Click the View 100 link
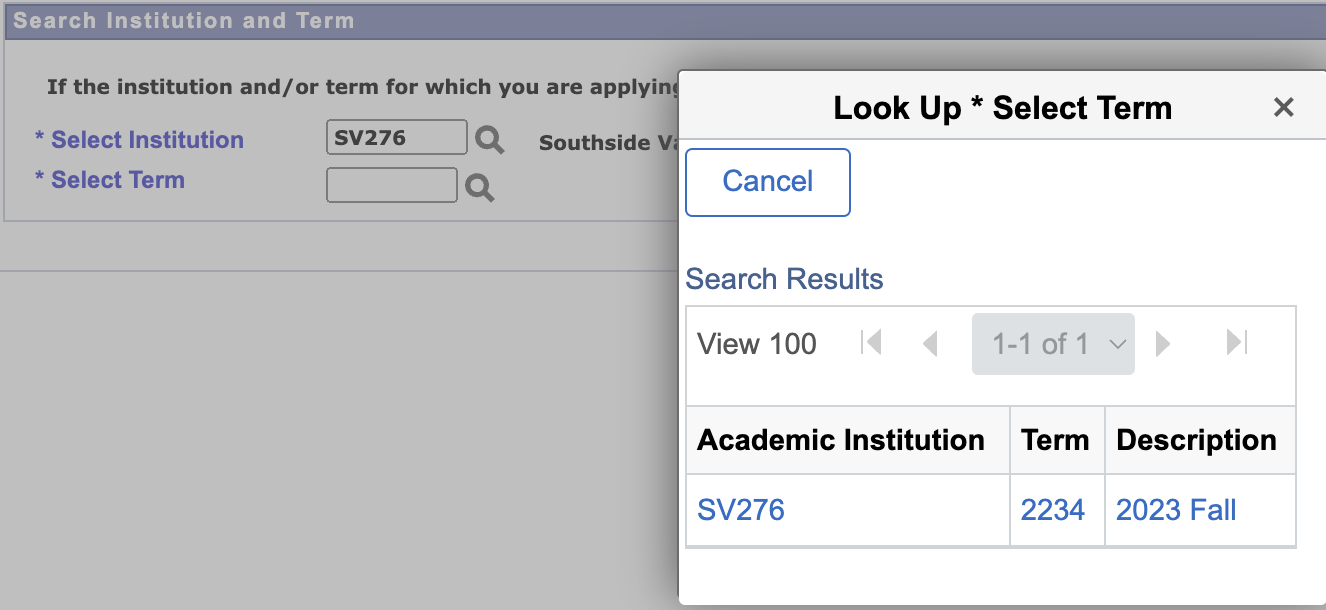Image resolution: width=1326 pixels, height=610 pixels. [x=757, y=343]
